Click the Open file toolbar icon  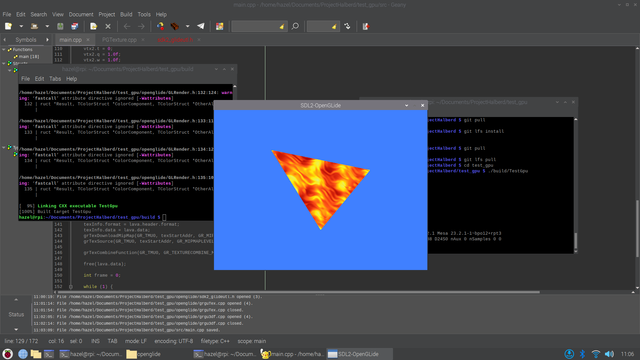click(34, 26)
